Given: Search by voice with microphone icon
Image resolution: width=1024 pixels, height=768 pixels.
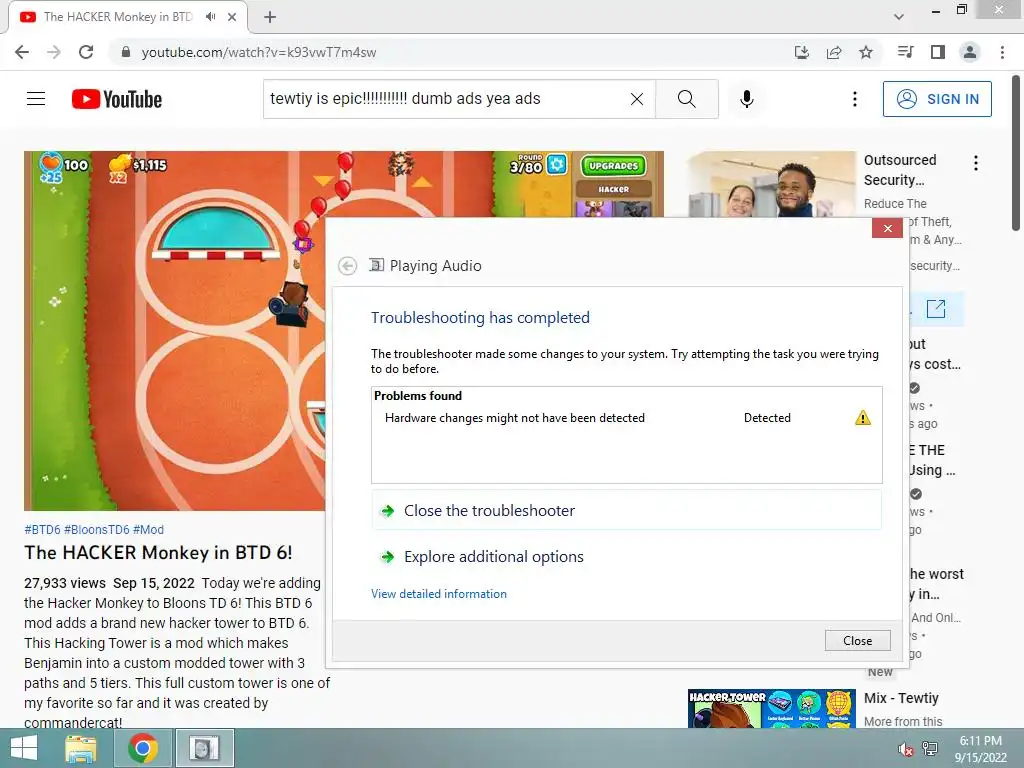Looking at the screenshot, I should click(x=746, y=99).
